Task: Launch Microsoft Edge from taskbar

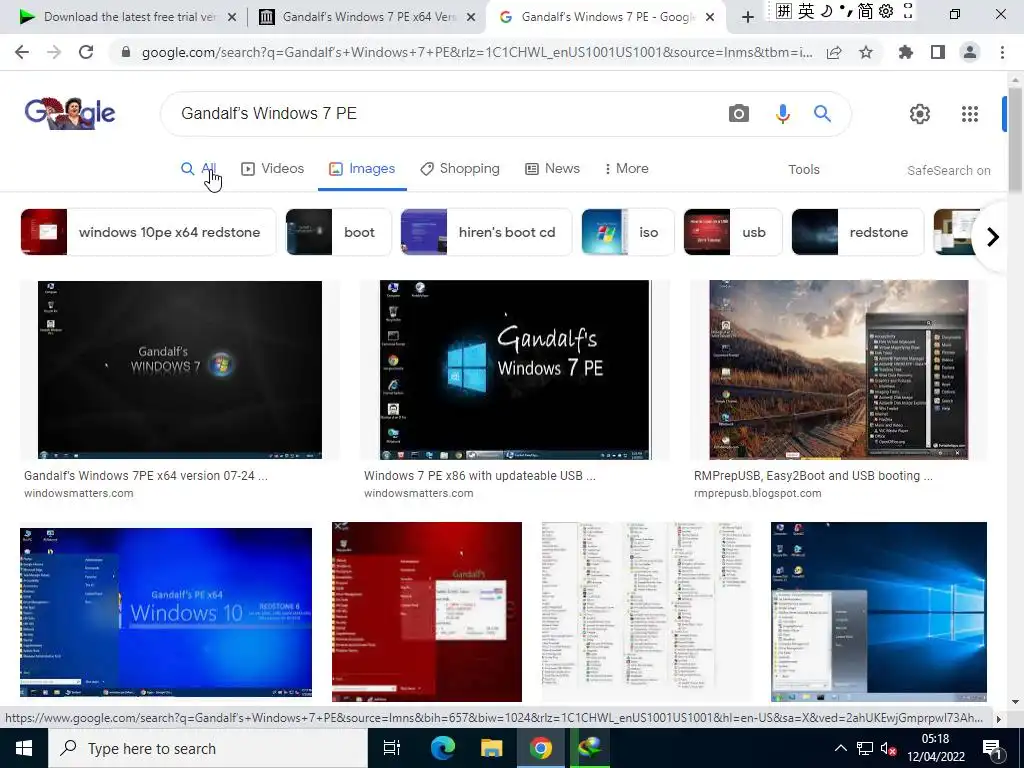Action: coord(442,748)
